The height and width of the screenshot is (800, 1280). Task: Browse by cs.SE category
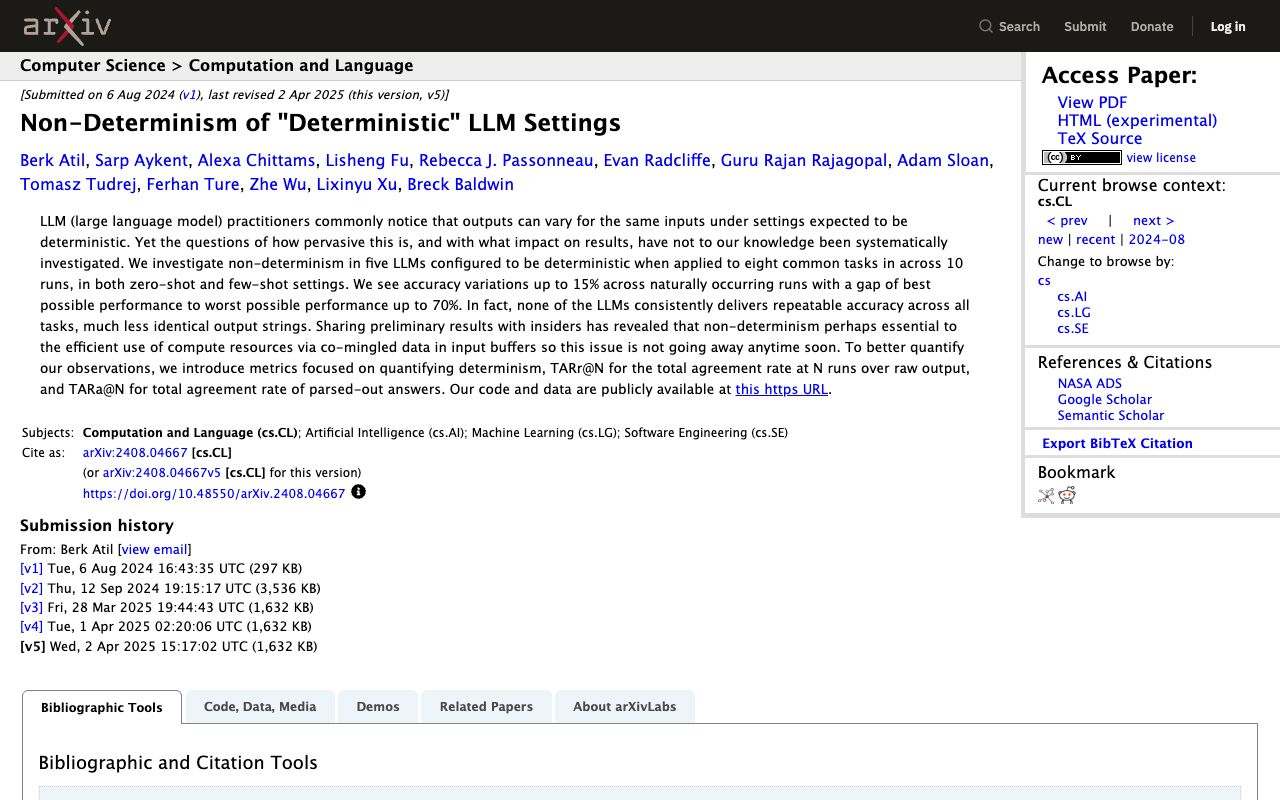click(x=1073, y=329)
